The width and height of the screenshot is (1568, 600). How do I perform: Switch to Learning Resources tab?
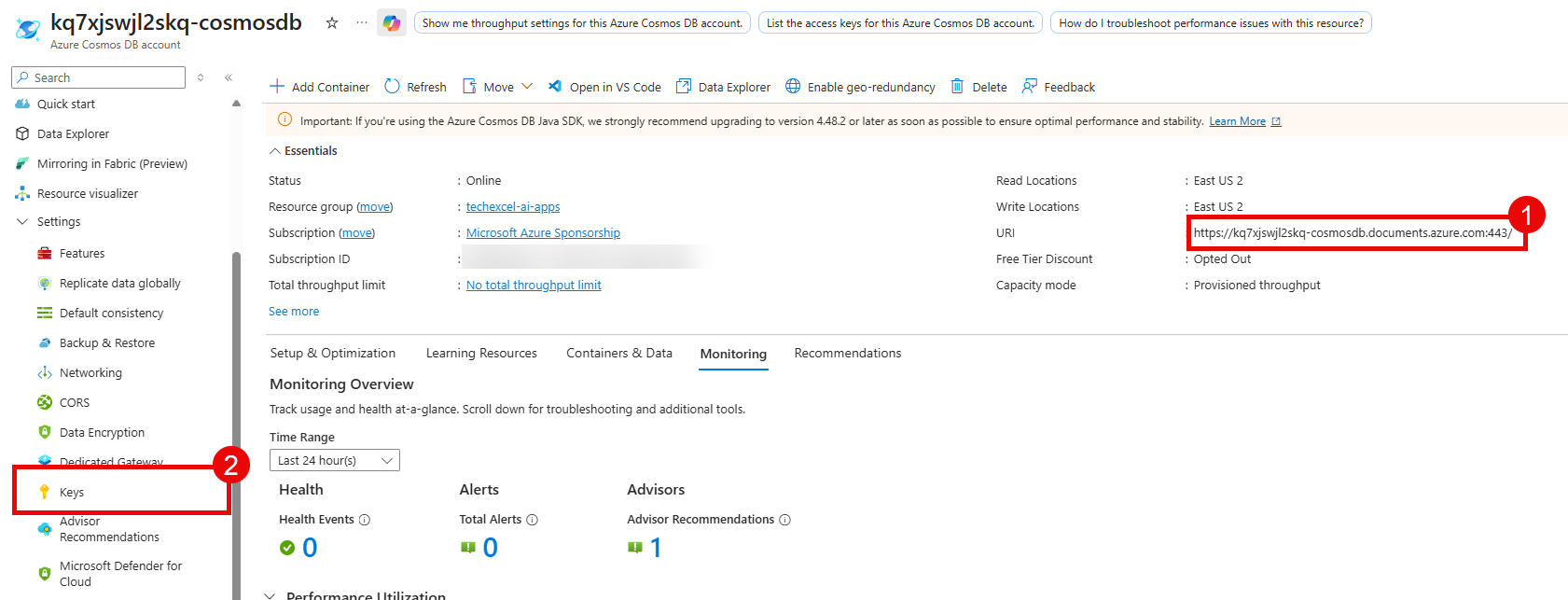point(481,353)
